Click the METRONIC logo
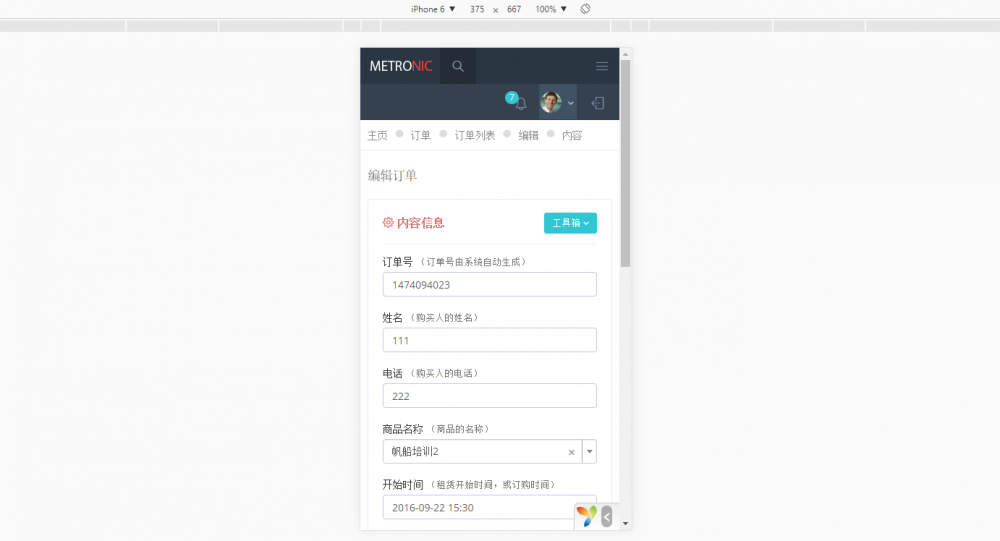This screenshot has width=1000, height=541. click(x=401, y=66)
